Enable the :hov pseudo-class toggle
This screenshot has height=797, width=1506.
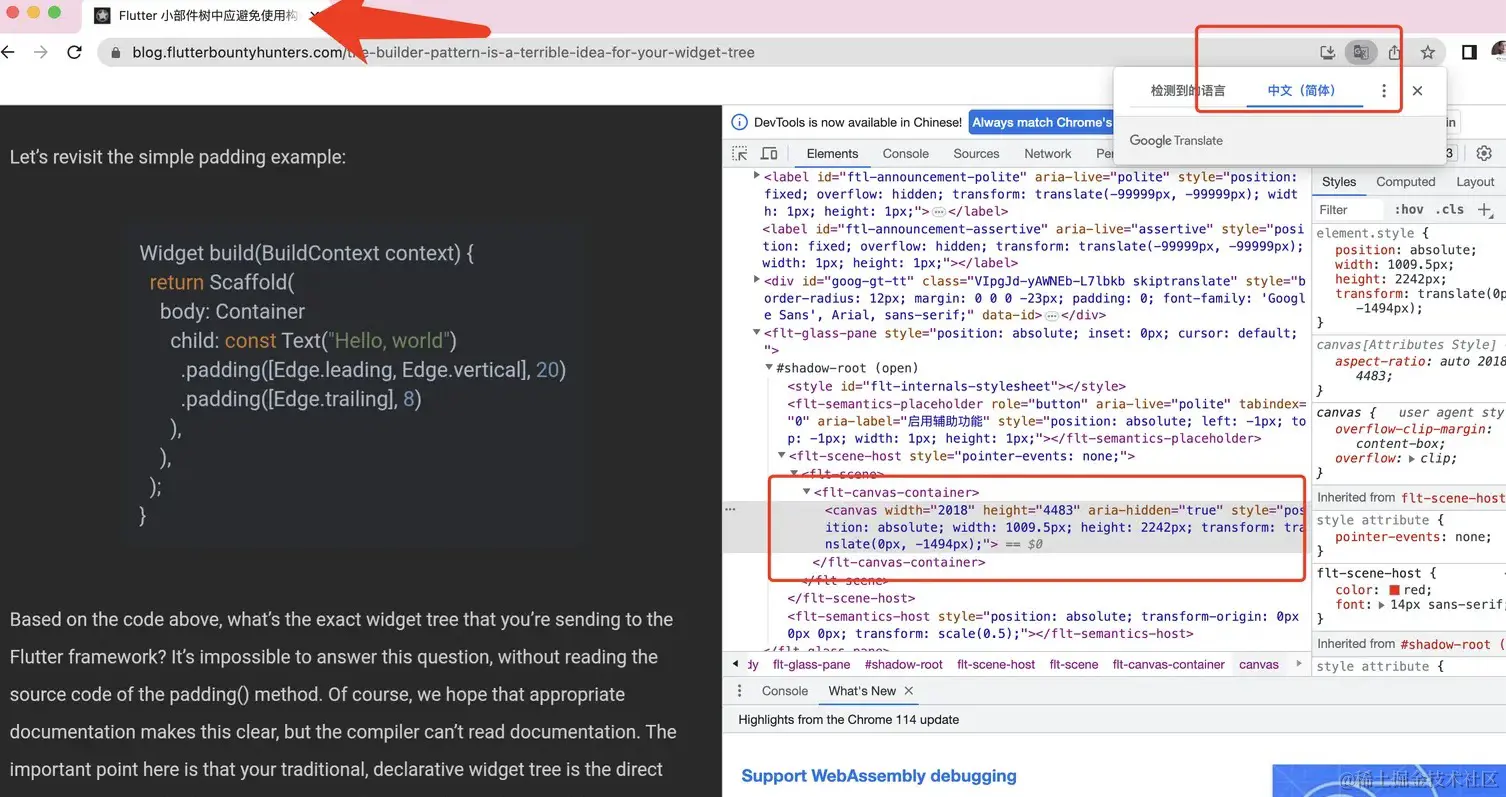point(1409,209)
